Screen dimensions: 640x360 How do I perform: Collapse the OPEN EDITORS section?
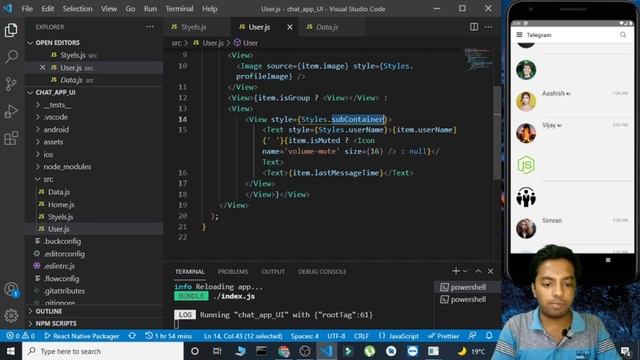tap(57, 42)
